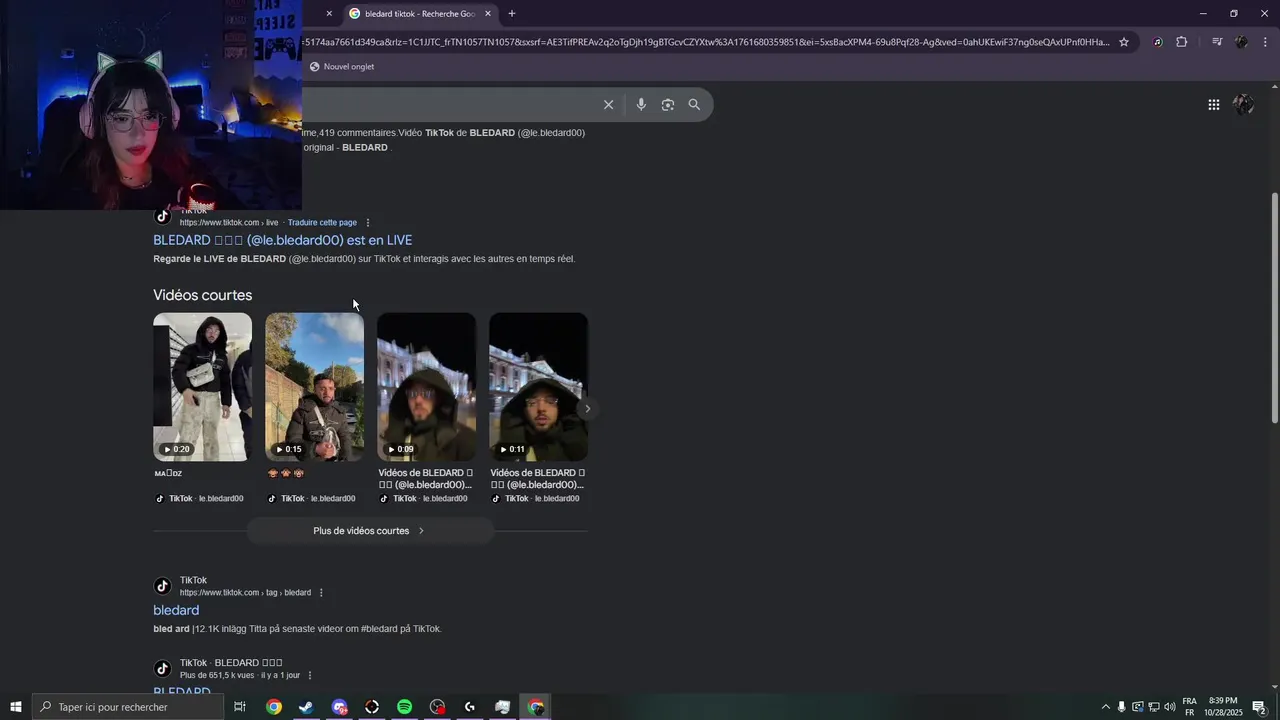Open the music extension icon in toolbar
Image resolution: width=1280 pixels, height=720 pixels.
(x=1158, y=42)
